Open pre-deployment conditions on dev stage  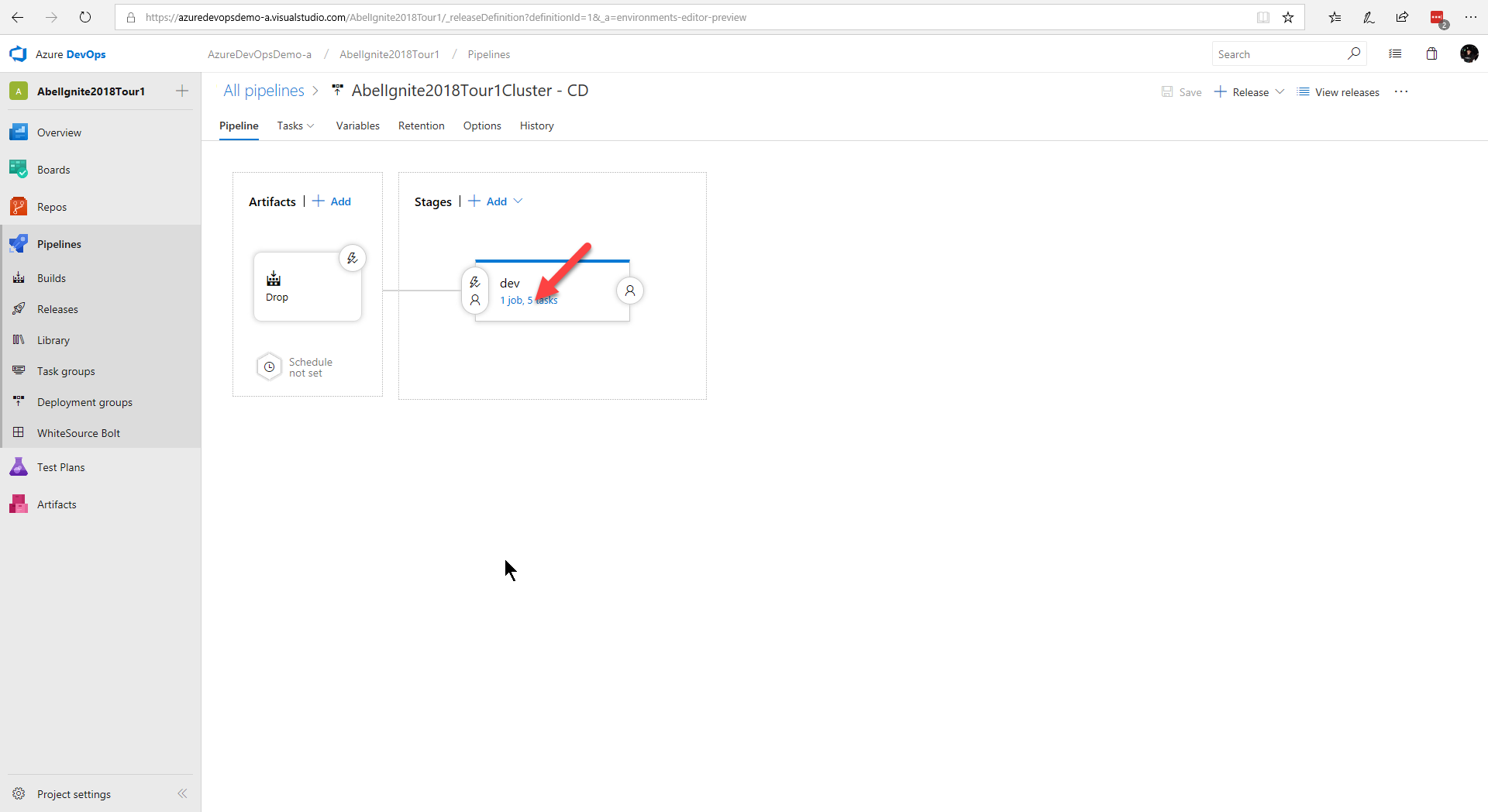tap(475, 291)
